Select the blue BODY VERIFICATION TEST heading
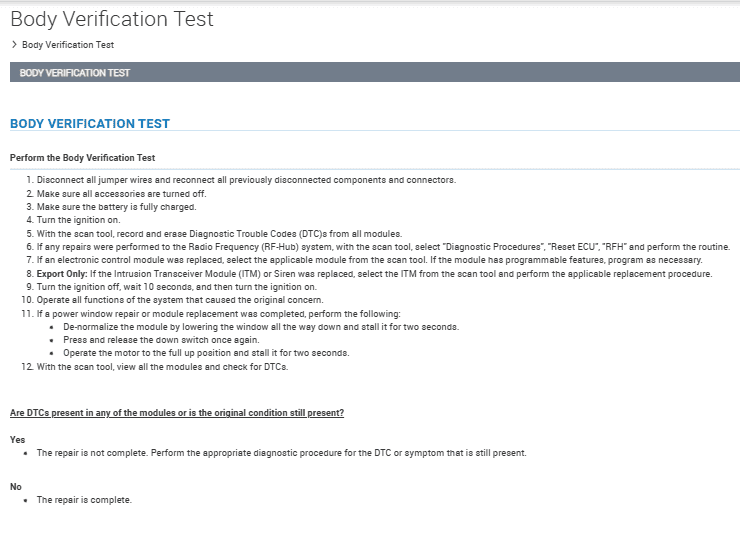Image resolution: width=740 pixels, height=533 pixels. pyautogui.click(x=90, y=124)
